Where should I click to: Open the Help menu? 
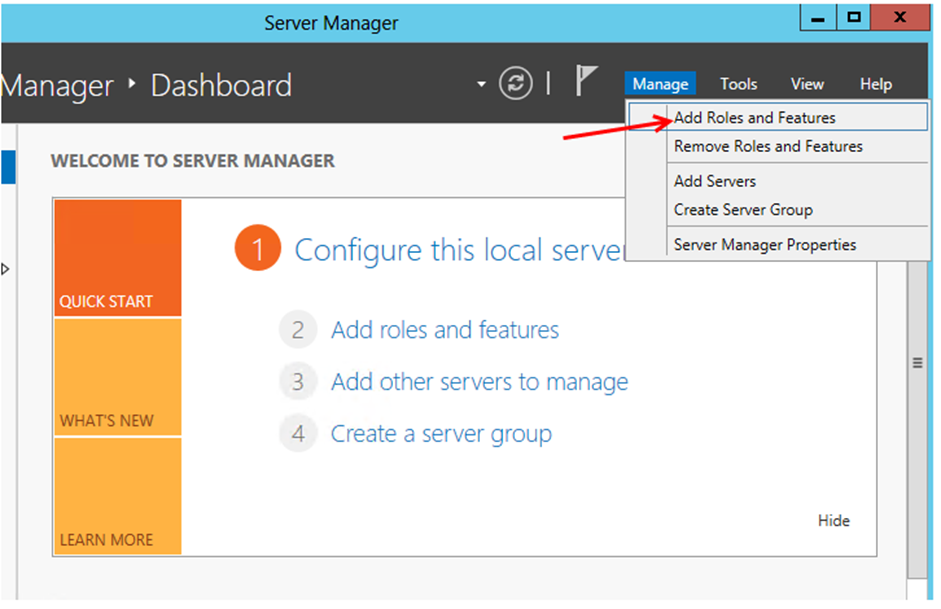(876, 84)
